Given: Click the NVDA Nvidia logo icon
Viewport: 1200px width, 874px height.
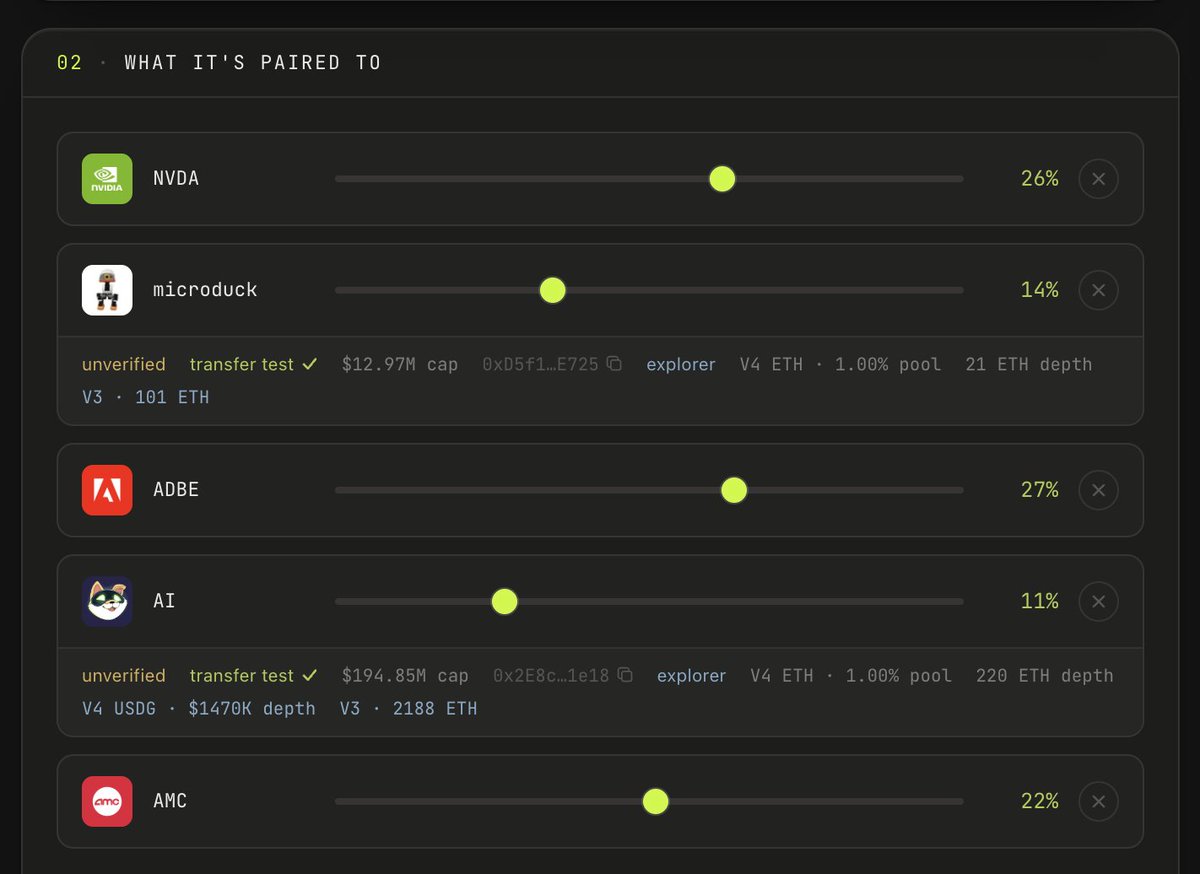Looking at the screenshot, I should pyautogui.click(x=107, y=179).
